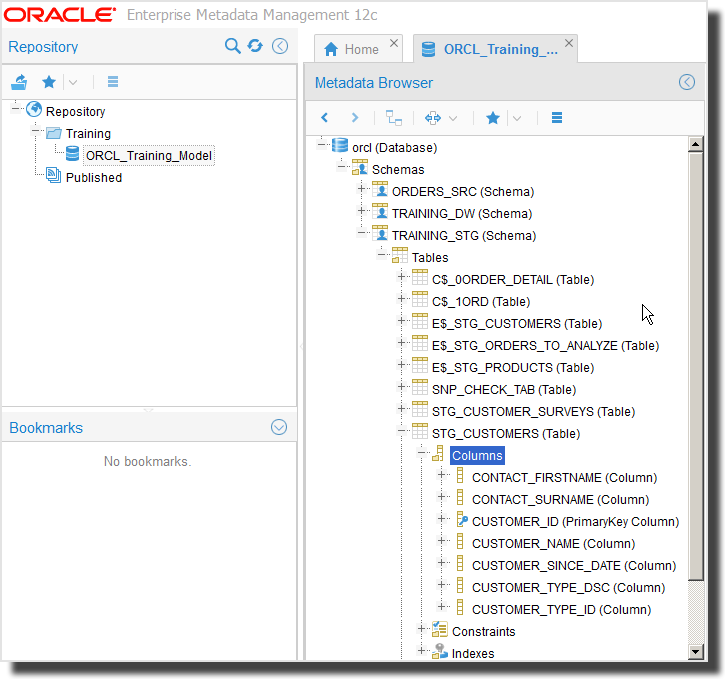Click the four-arrow move icon in browser toolbar

click(x=433, y=118)
